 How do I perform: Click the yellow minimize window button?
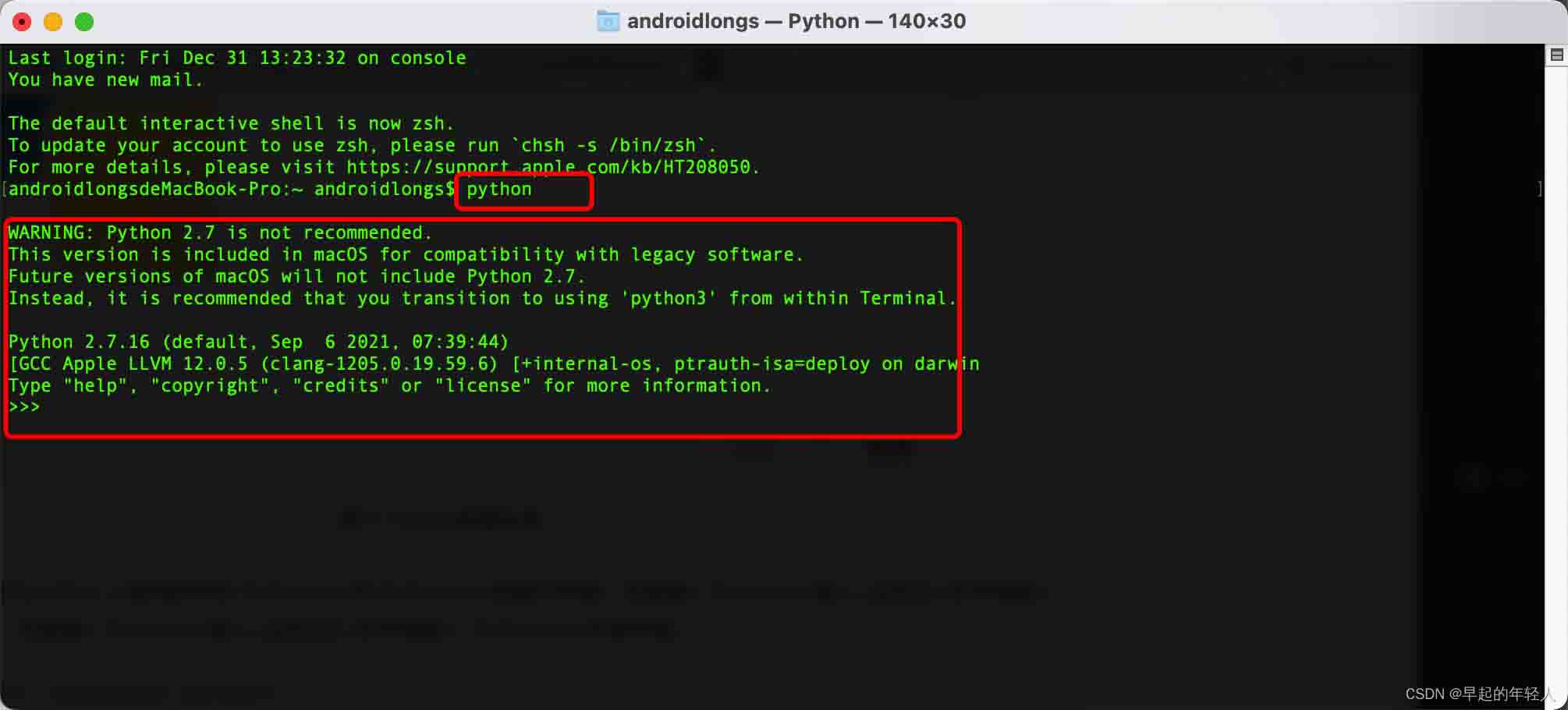point(53,22)
